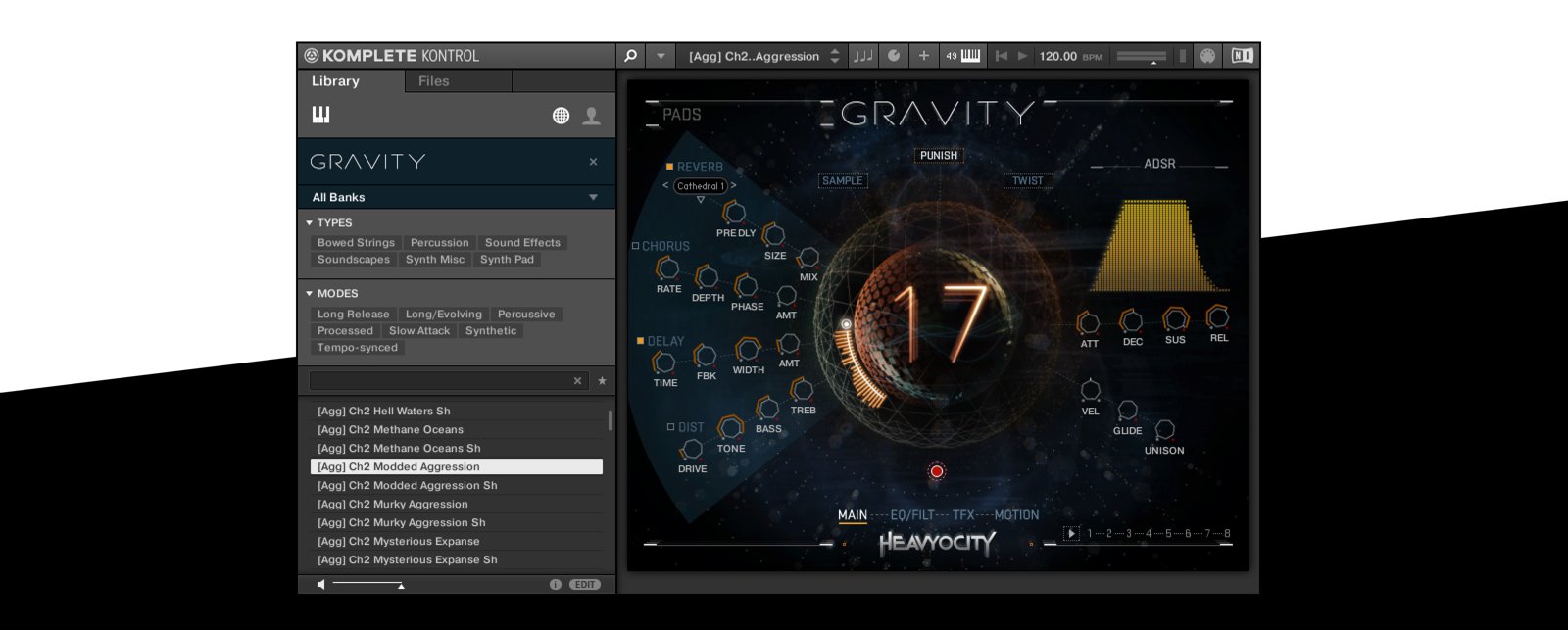The width and height of the screenshot is (1568, 630).
Task: Select the user content person icon
Action: pos(591,116)
